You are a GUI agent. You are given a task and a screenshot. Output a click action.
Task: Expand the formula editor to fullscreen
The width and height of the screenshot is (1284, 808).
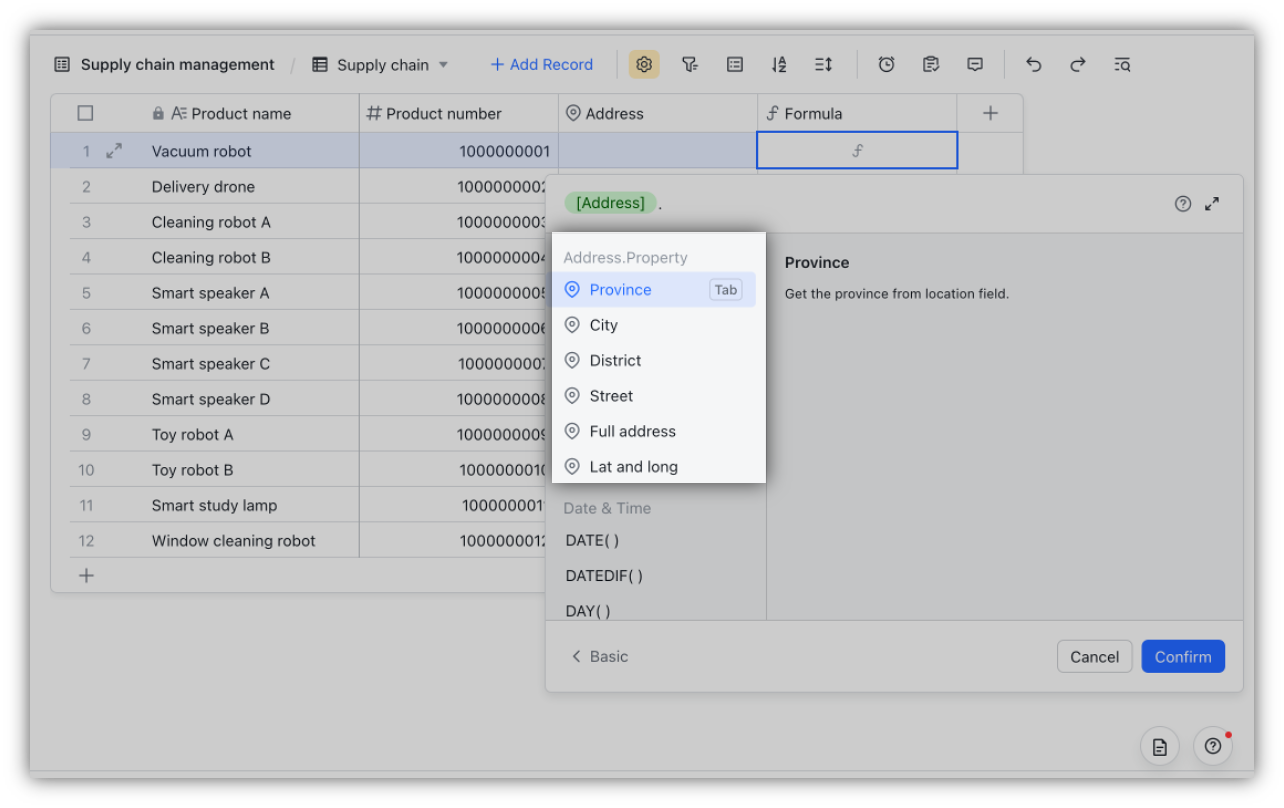point(1212,204)
